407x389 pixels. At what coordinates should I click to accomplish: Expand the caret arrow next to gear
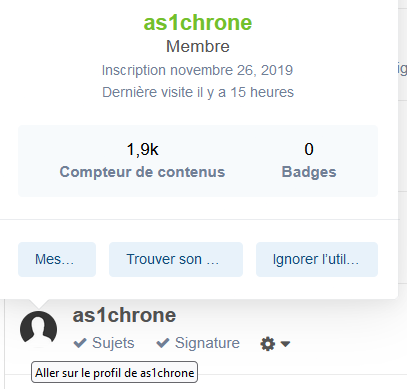click(285, 344)
